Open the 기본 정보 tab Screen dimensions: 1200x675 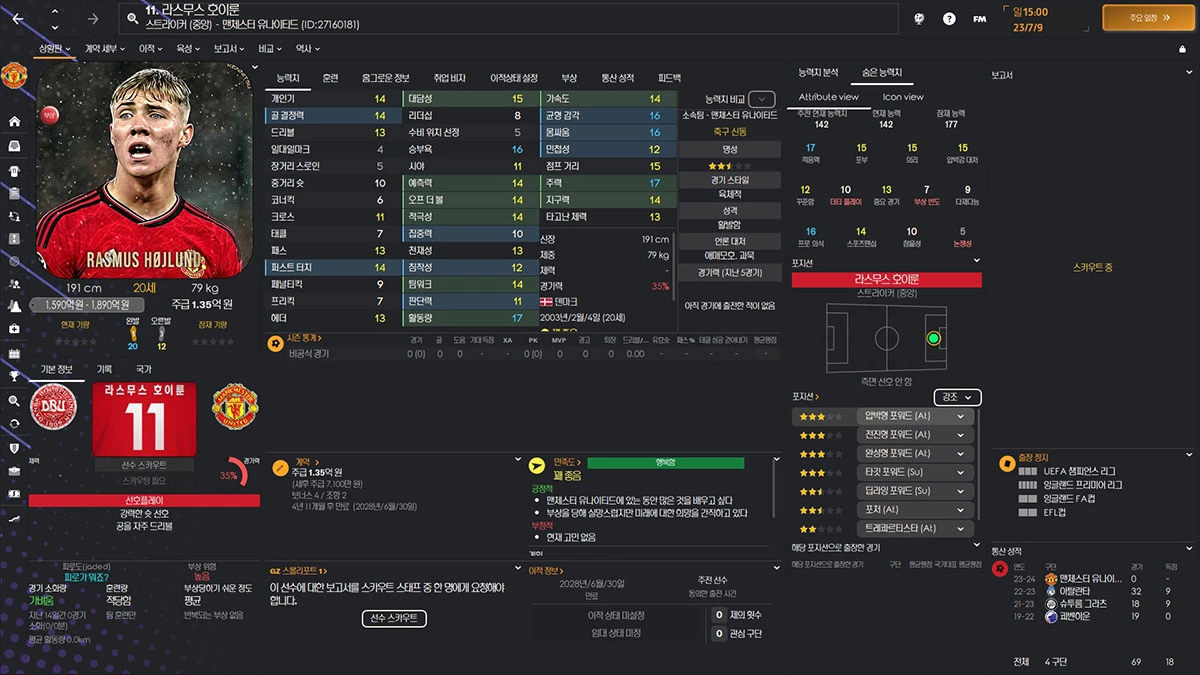tap(56, 368)
